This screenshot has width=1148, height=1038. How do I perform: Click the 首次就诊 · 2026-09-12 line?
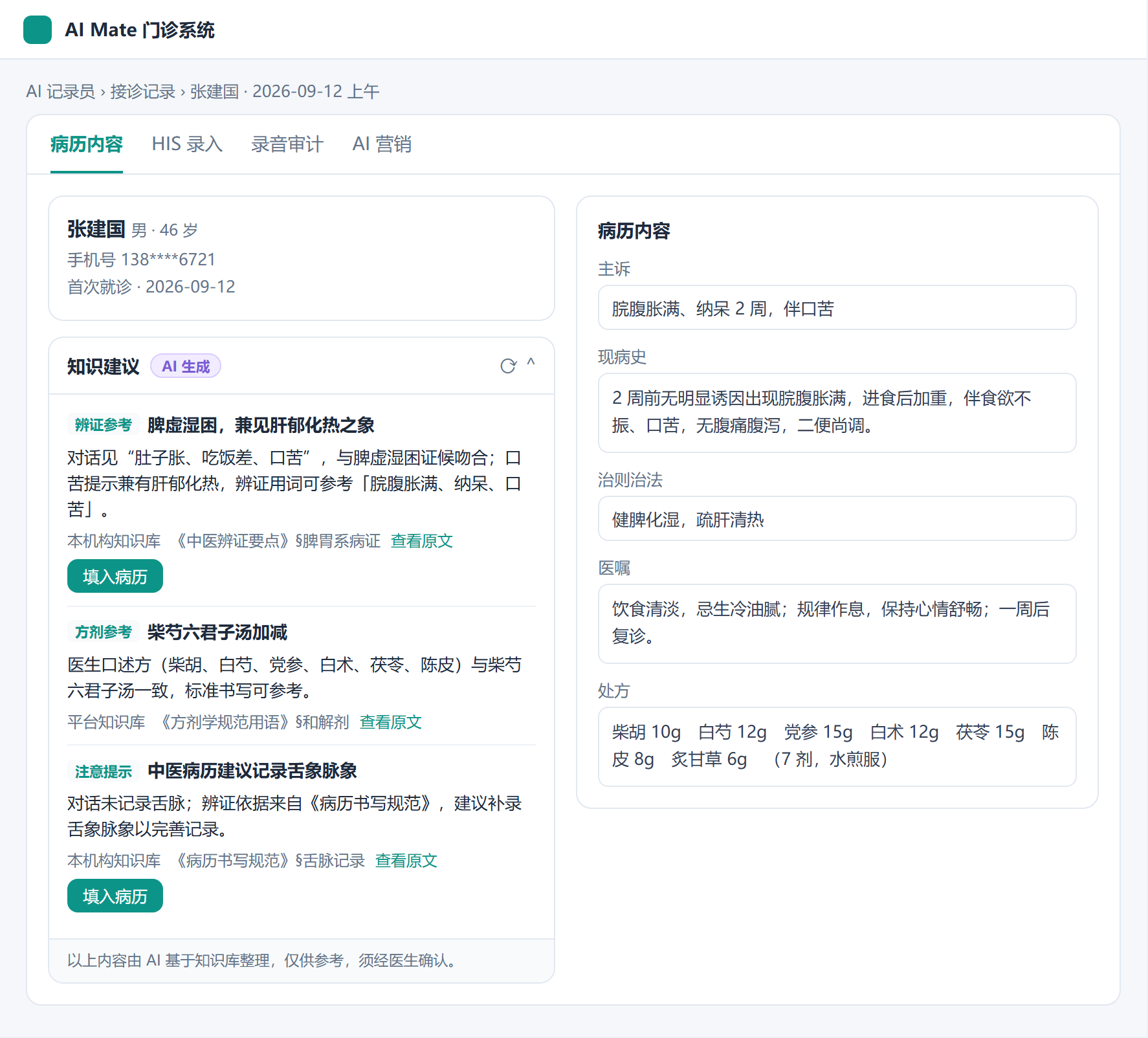click(151, 287)
